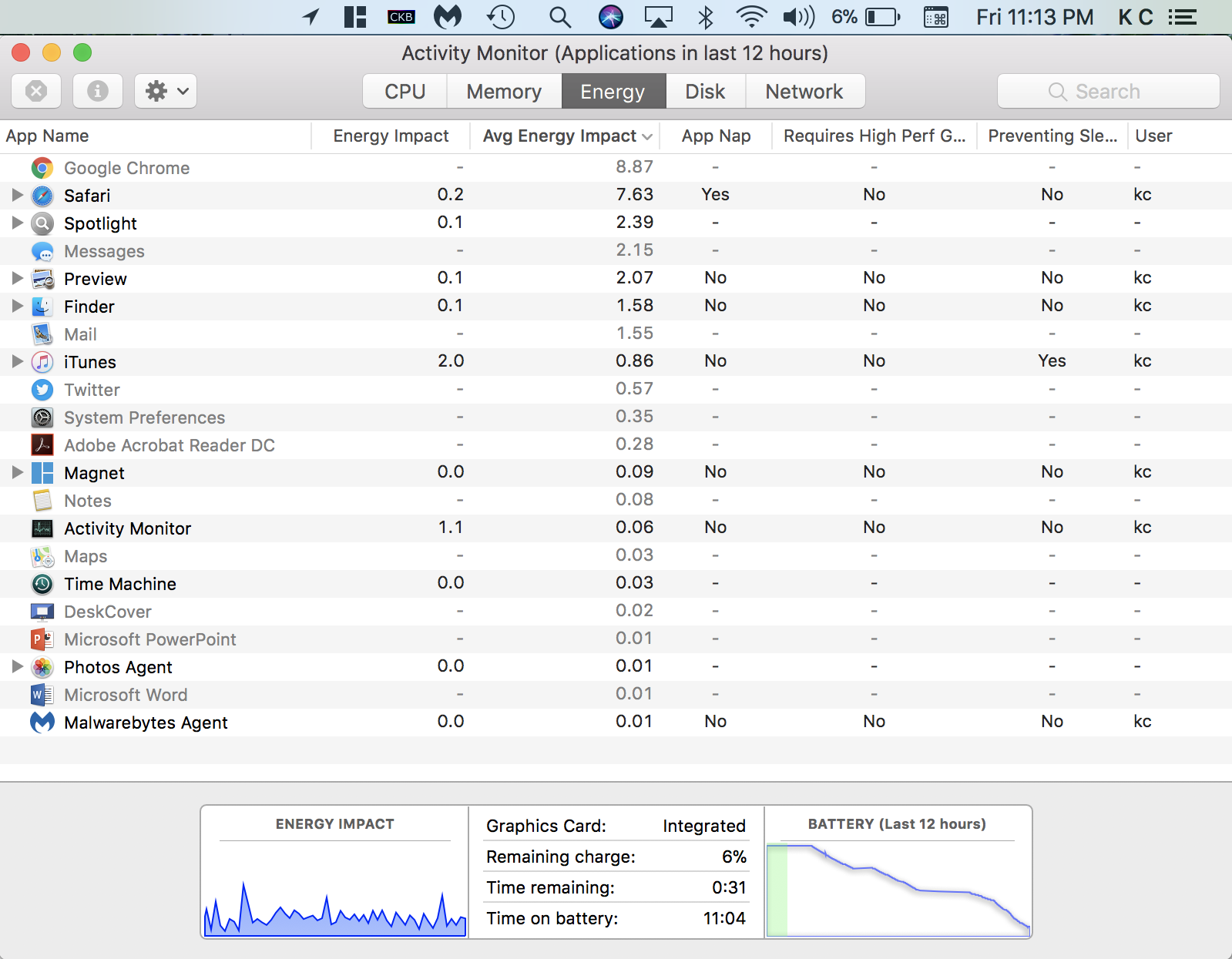Click the Magnet app icon in the list

pyautogui.click(x=42, y=473)
